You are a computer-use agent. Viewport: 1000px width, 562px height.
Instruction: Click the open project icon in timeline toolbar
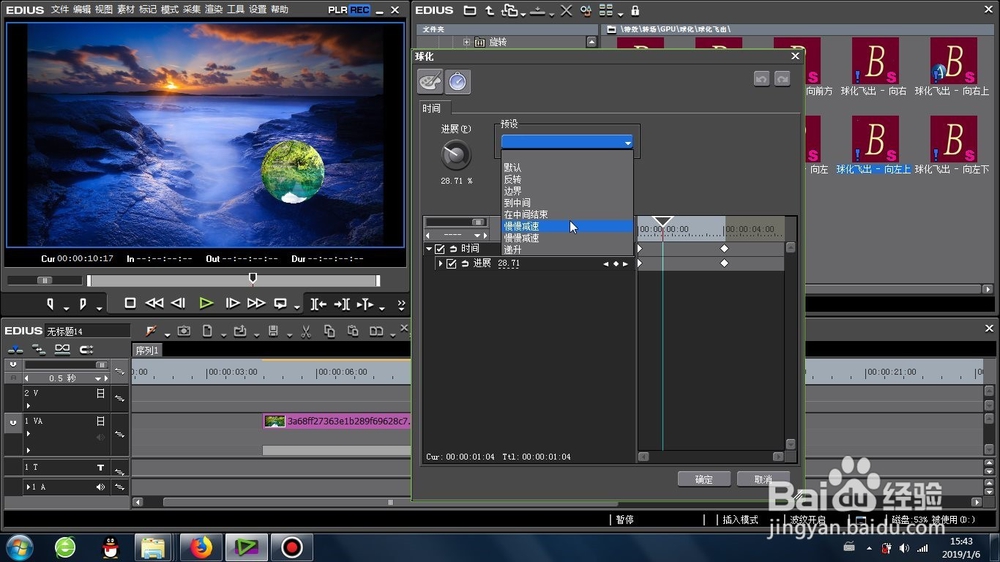coord(240,331)
